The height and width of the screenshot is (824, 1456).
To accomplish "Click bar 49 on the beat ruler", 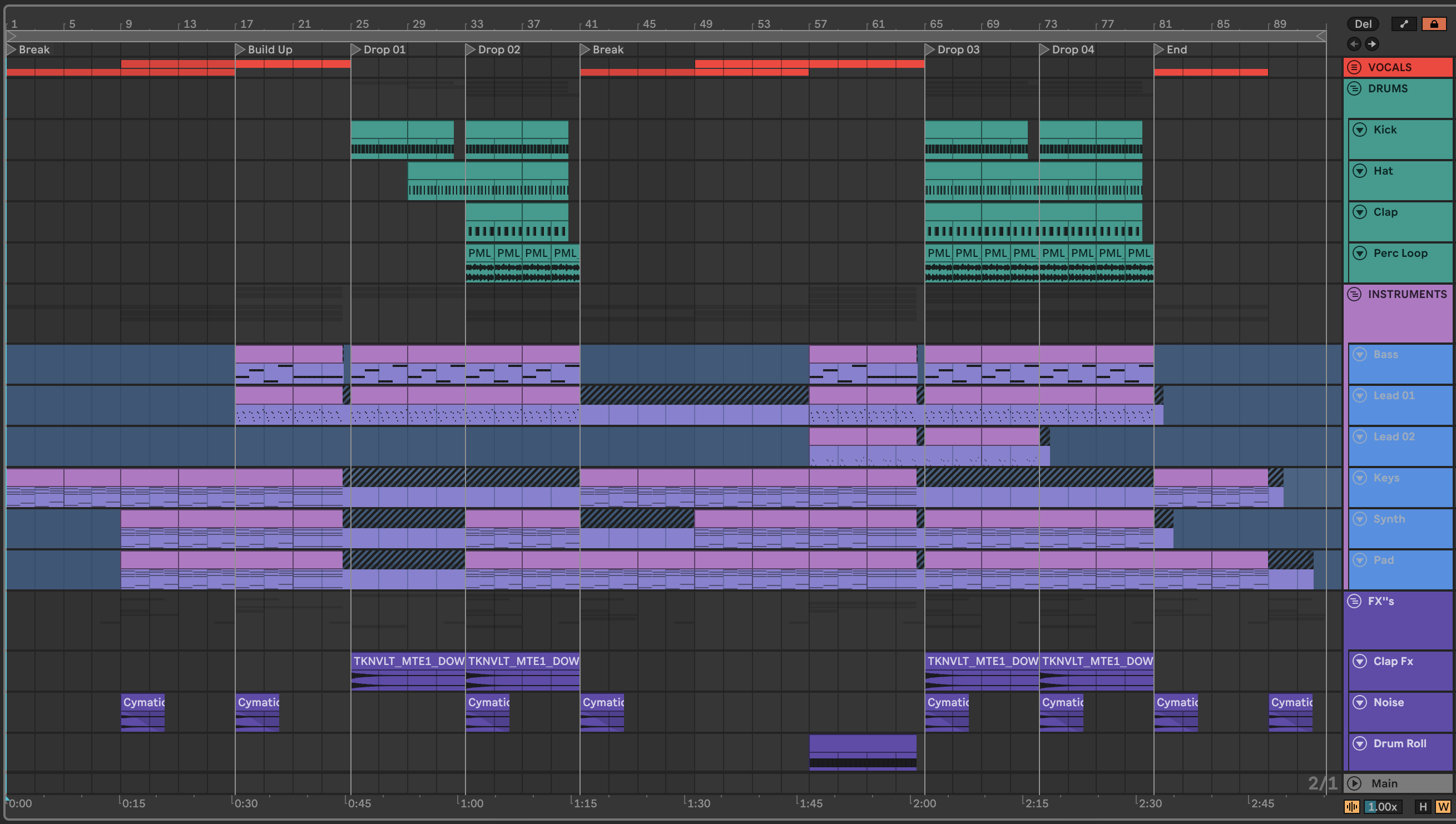I will (705, 24).
